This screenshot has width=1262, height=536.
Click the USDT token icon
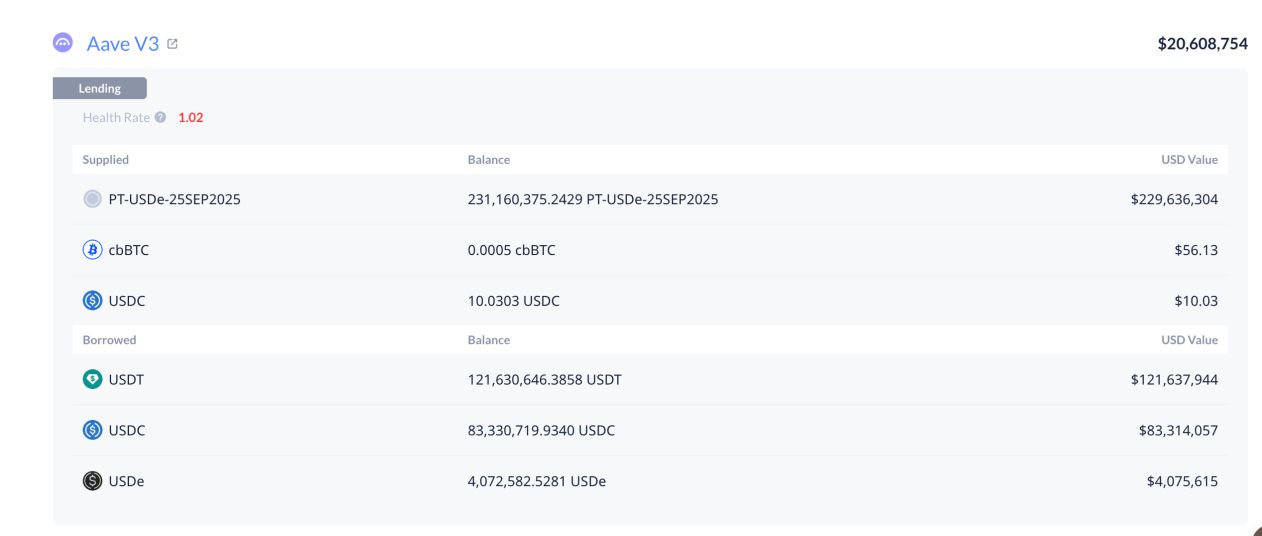(x=92, y=380)
